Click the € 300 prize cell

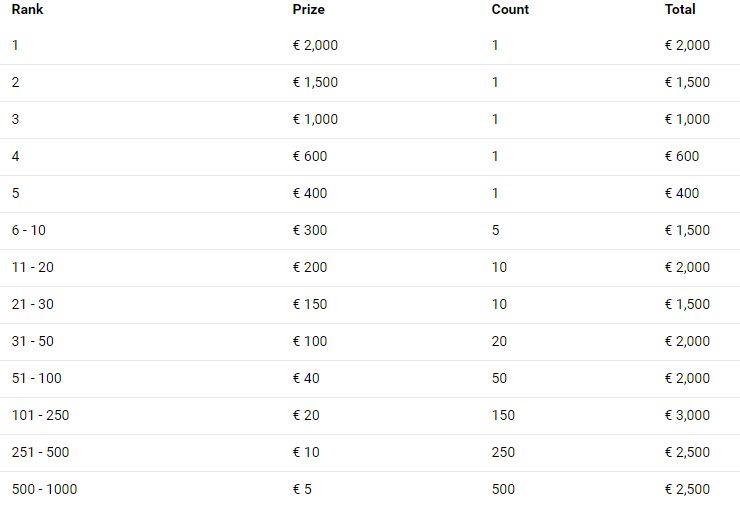pos(310,230)
